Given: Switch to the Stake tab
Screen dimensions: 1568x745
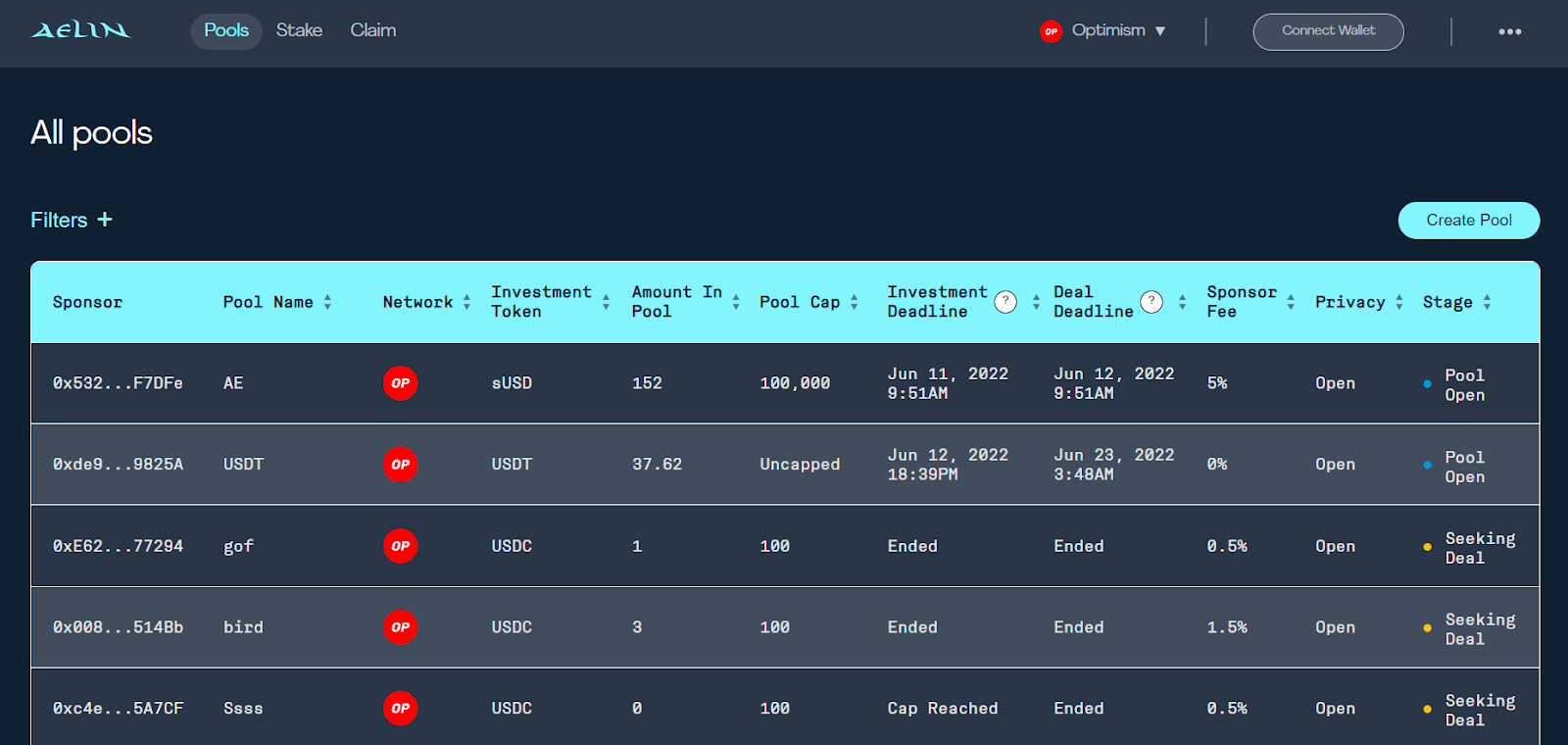Looking at the screenshot, I should (x=299, y=30).
